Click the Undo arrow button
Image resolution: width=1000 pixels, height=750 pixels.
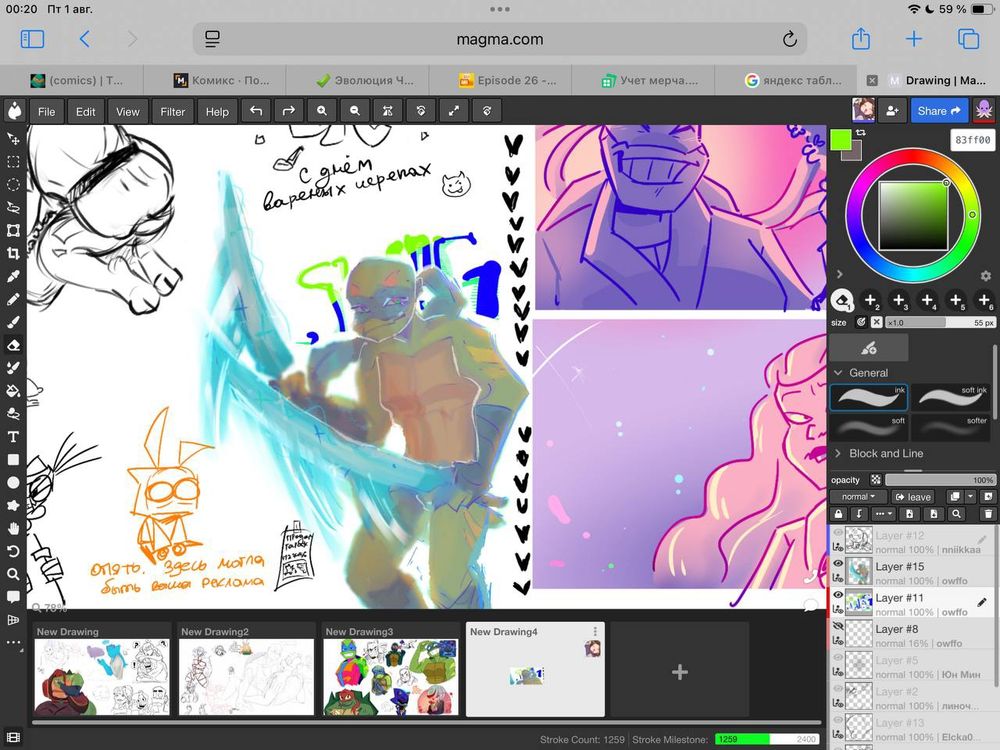click(256, 111)
